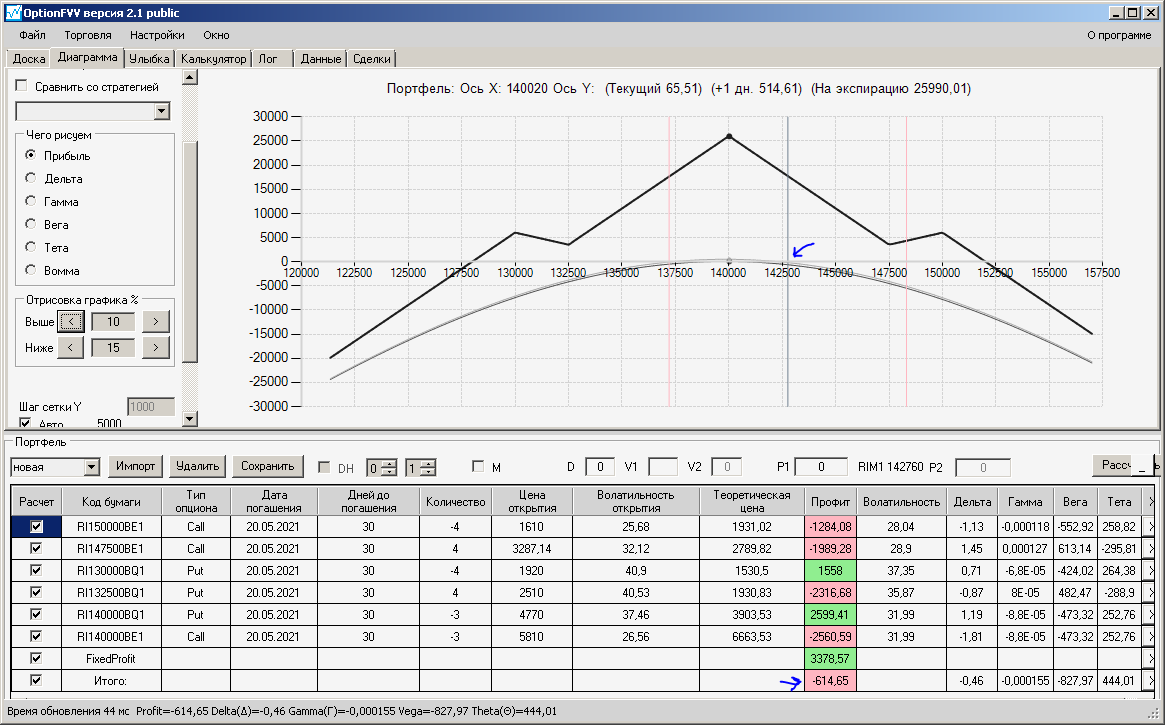This screenshot has width=1165, height=725.
Task: Click the 'Тета' column header
Action: [x=1119, y=501]
